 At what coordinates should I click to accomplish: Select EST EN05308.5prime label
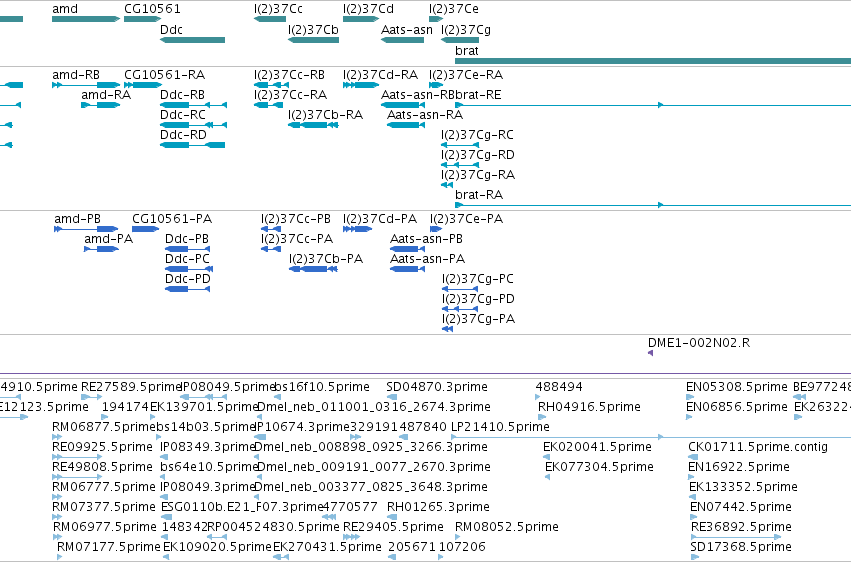pos(736,387)
